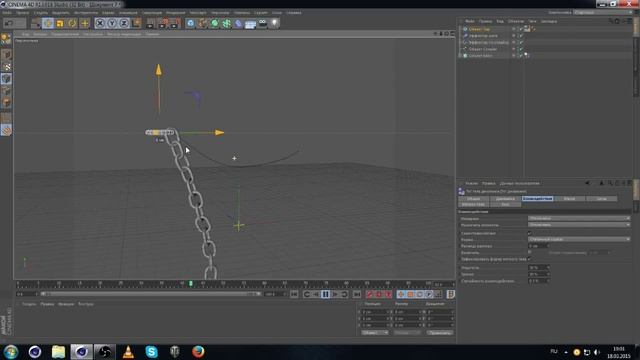This screenshot has width=640, height=360.
Task: Toggle the Self Collisions checkbox
Action: [529, 233]
